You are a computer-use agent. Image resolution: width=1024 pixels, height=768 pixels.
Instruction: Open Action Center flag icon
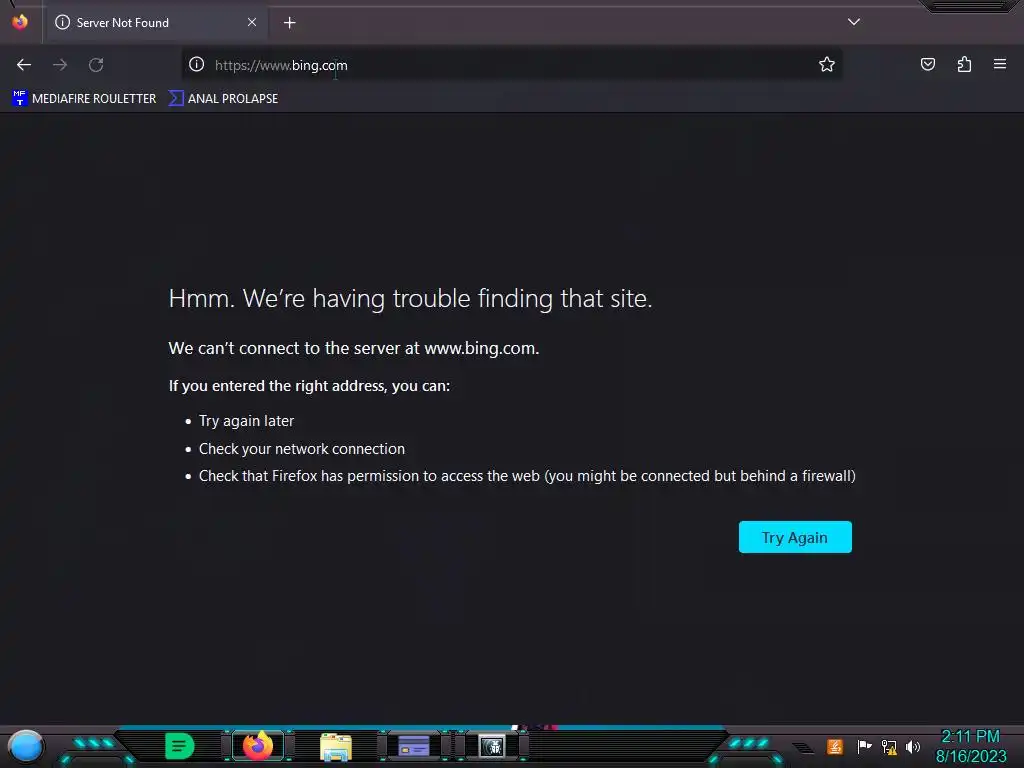tap(864, 746)
